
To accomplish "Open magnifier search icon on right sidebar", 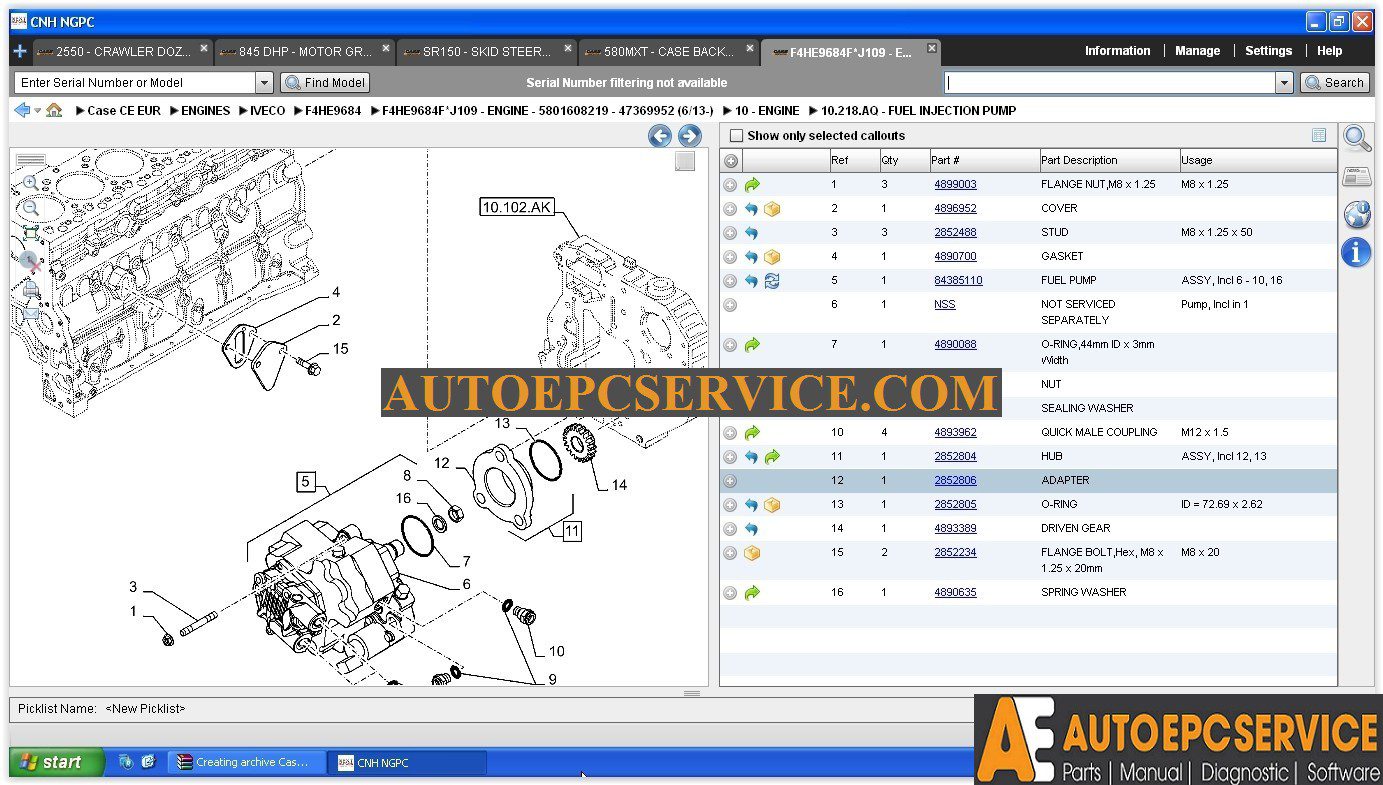I will pos(1357,139).
